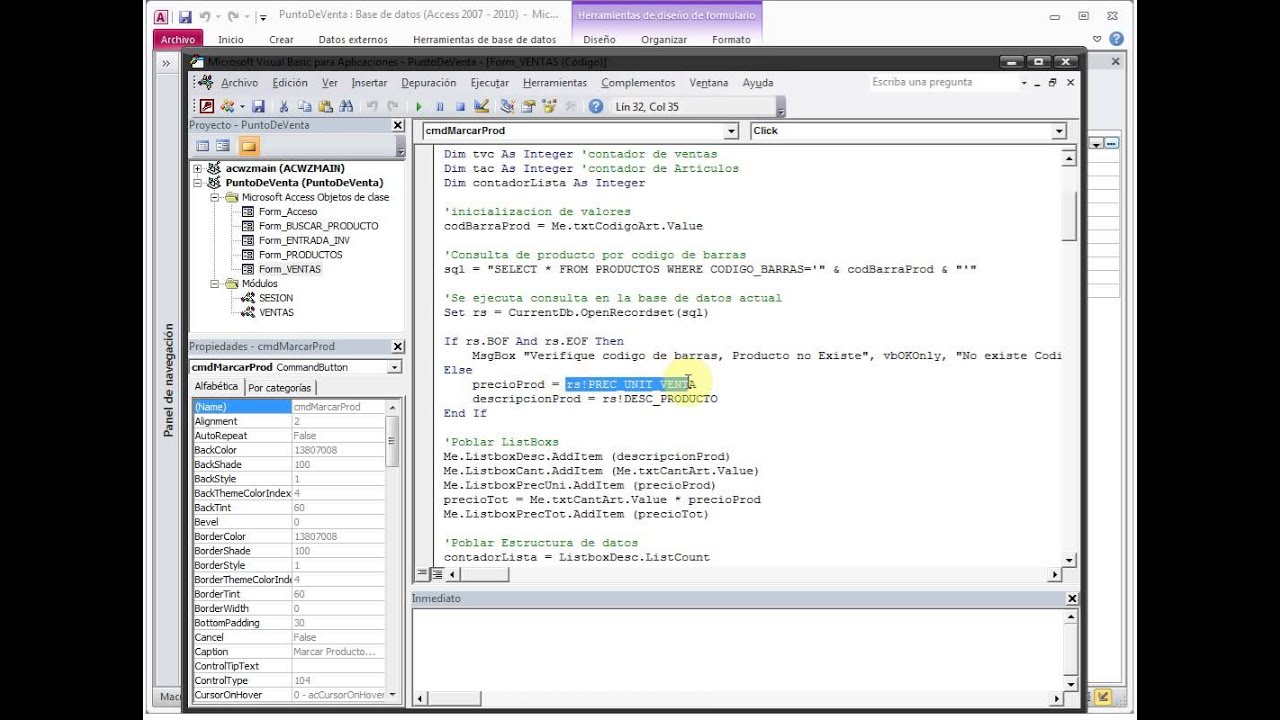Open the Depuración menu
This screenshot has width=1280, height=720.
tap(428, 83)
